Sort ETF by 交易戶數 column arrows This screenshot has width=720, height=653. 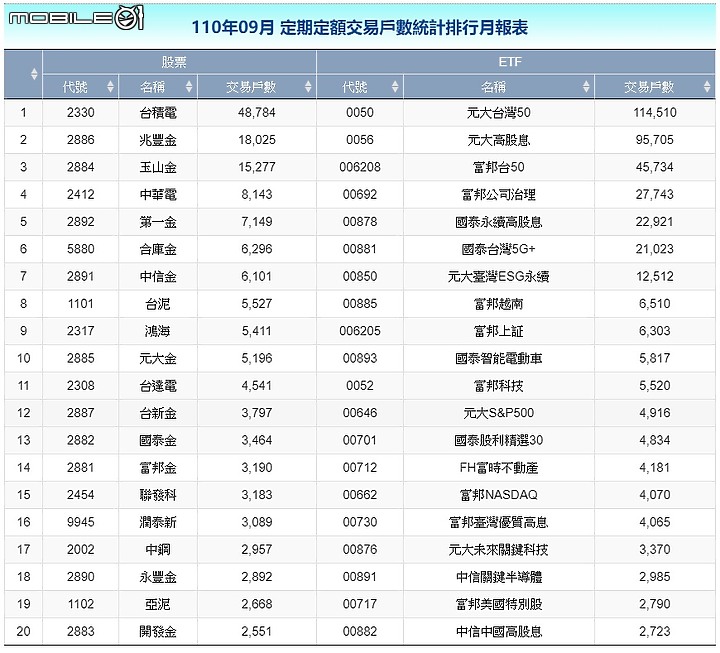(707, 86)
